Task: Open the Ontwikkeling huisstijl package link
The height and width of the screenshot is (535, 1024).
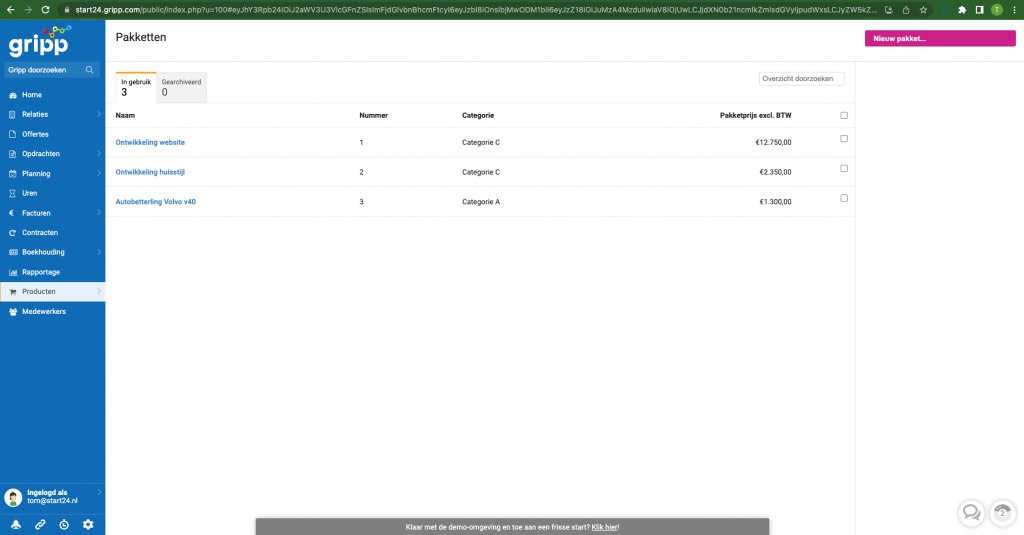Action: [150, 172]
